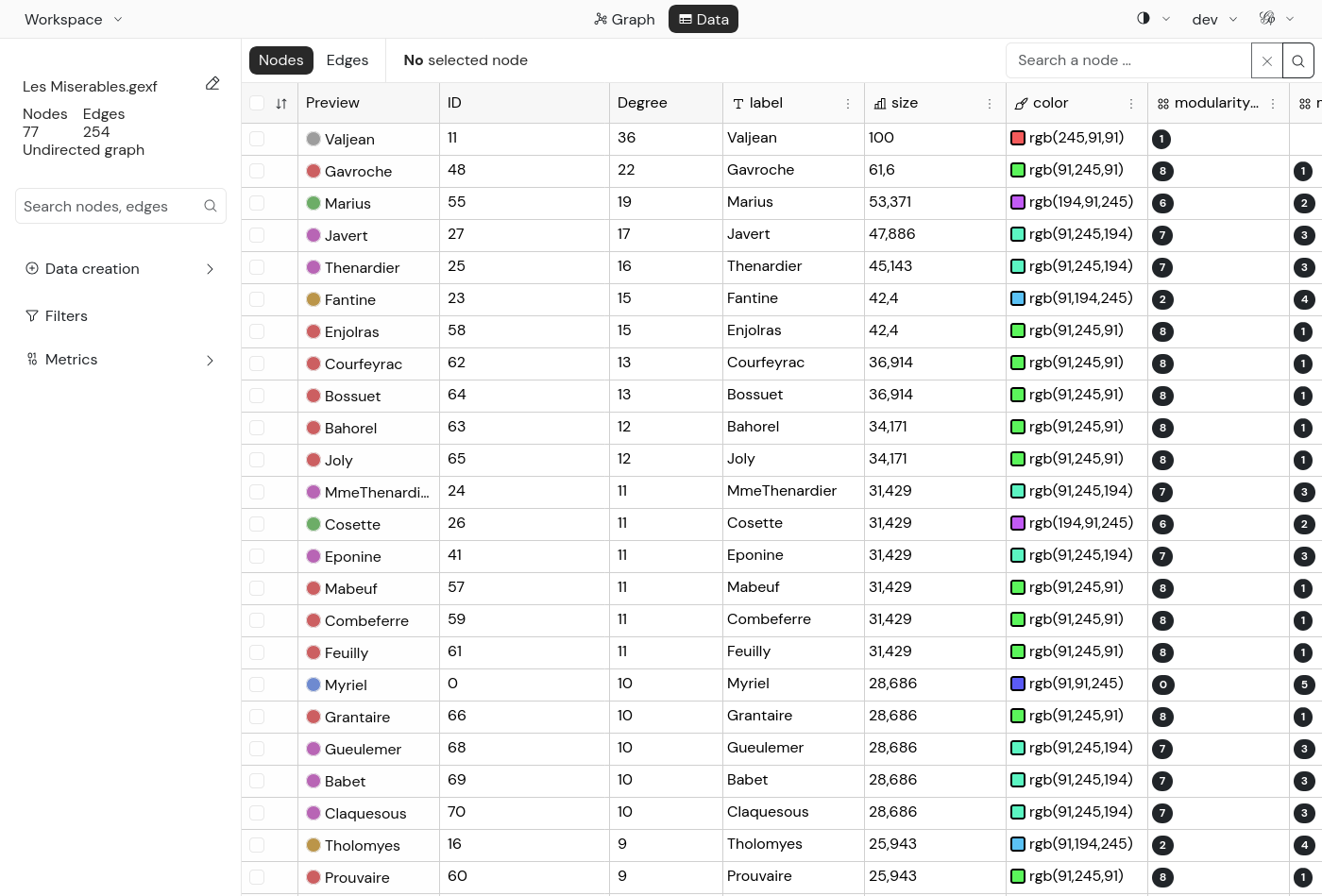1322x896 pixels.
Task: Click the red color swatch in the Valjean row
Action: pos(1018,138)
